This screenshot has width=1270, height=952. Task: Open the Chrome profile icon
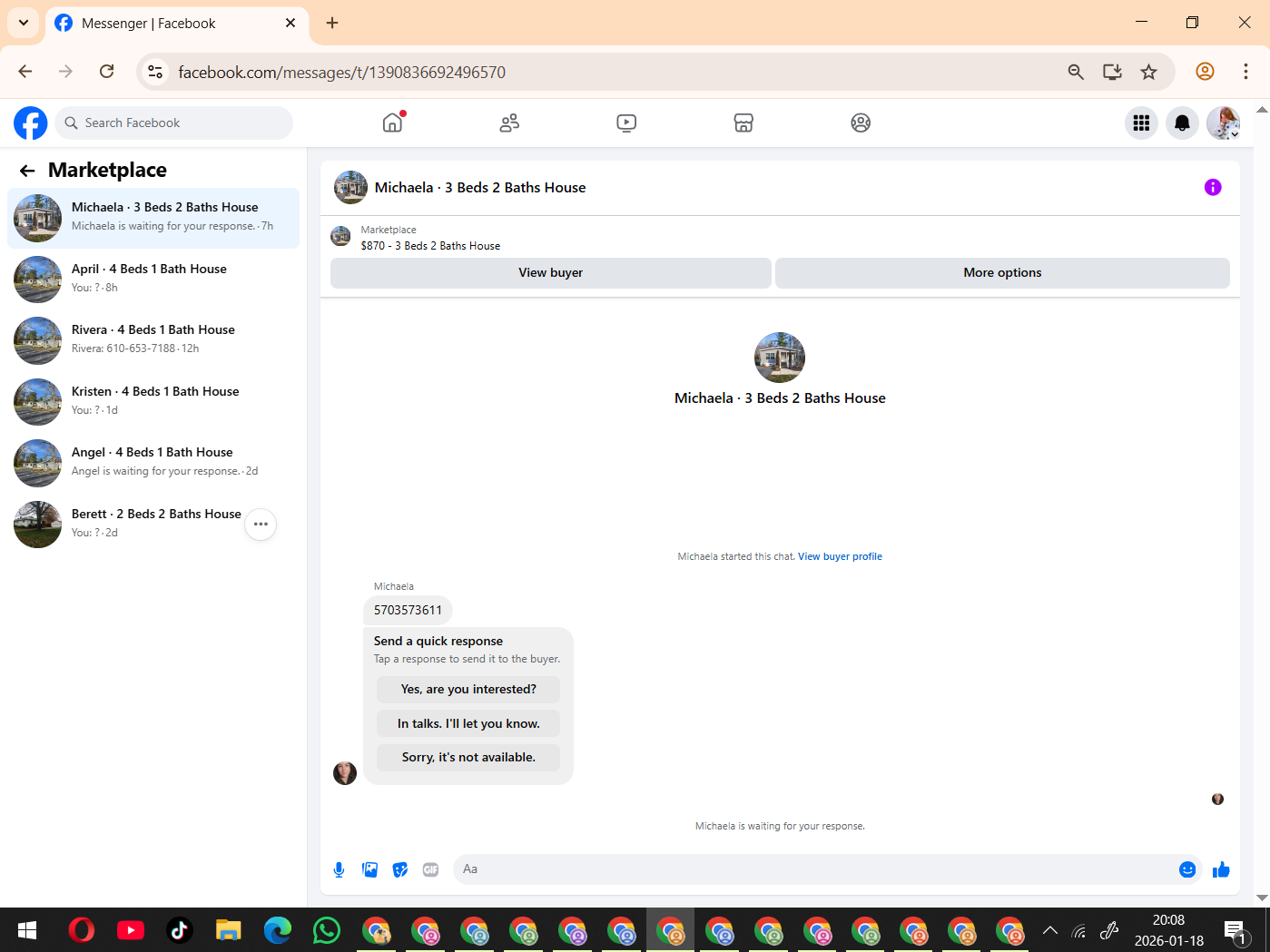tap(1205, 72)
